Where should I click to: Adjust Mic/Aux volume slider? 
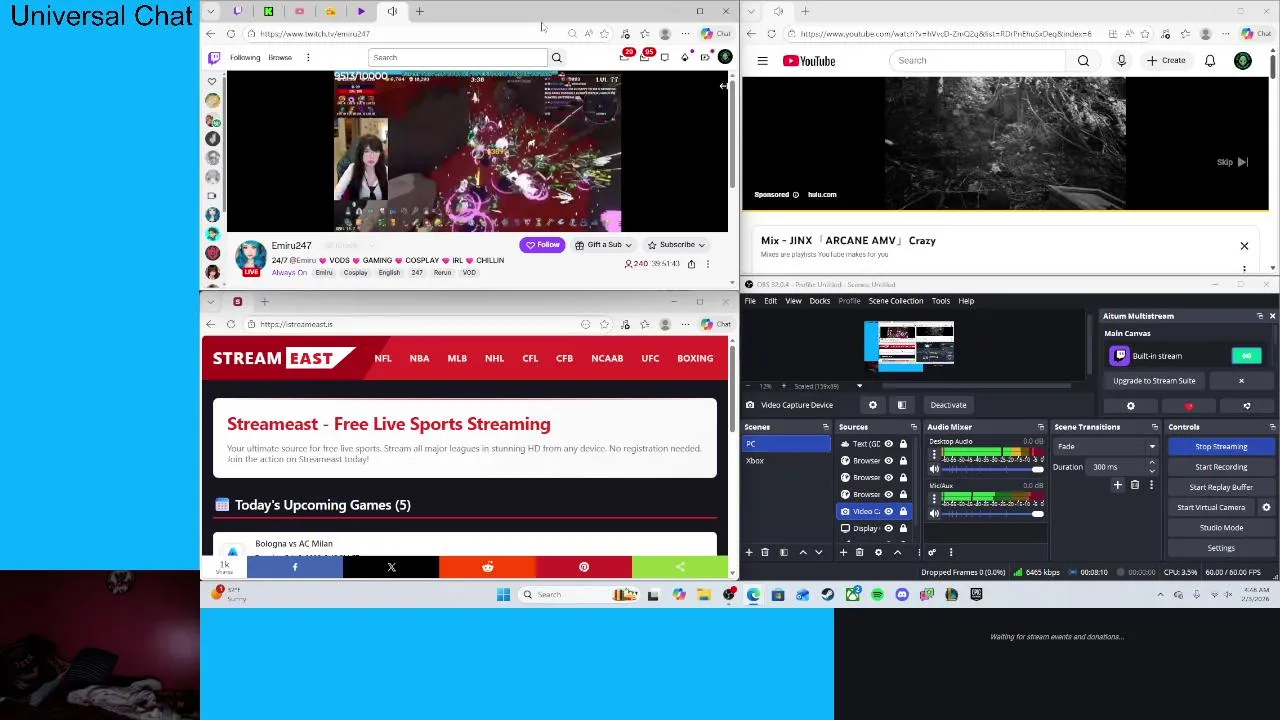990,514
